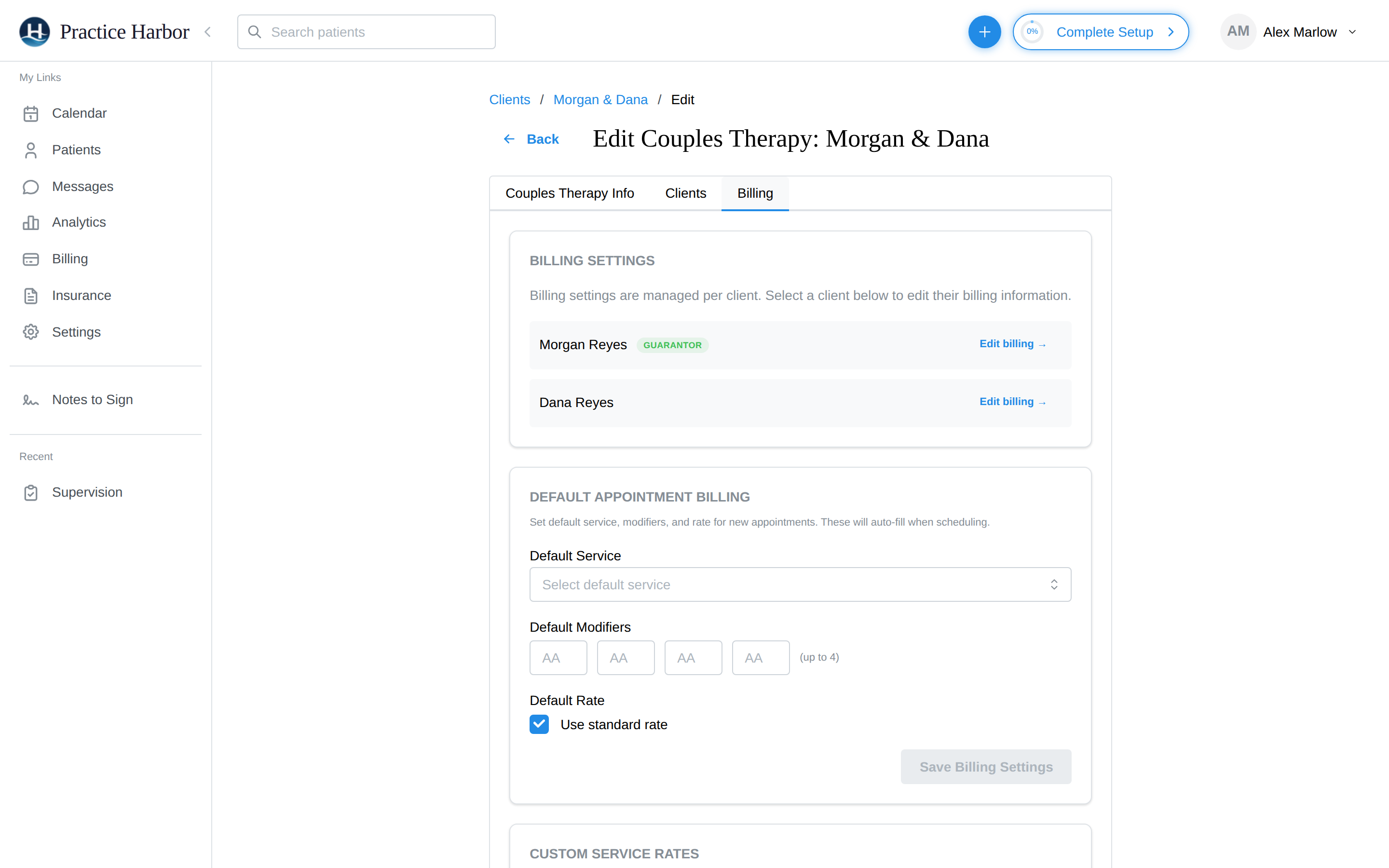Click the Morgan Reyes name

click(583, 344)
